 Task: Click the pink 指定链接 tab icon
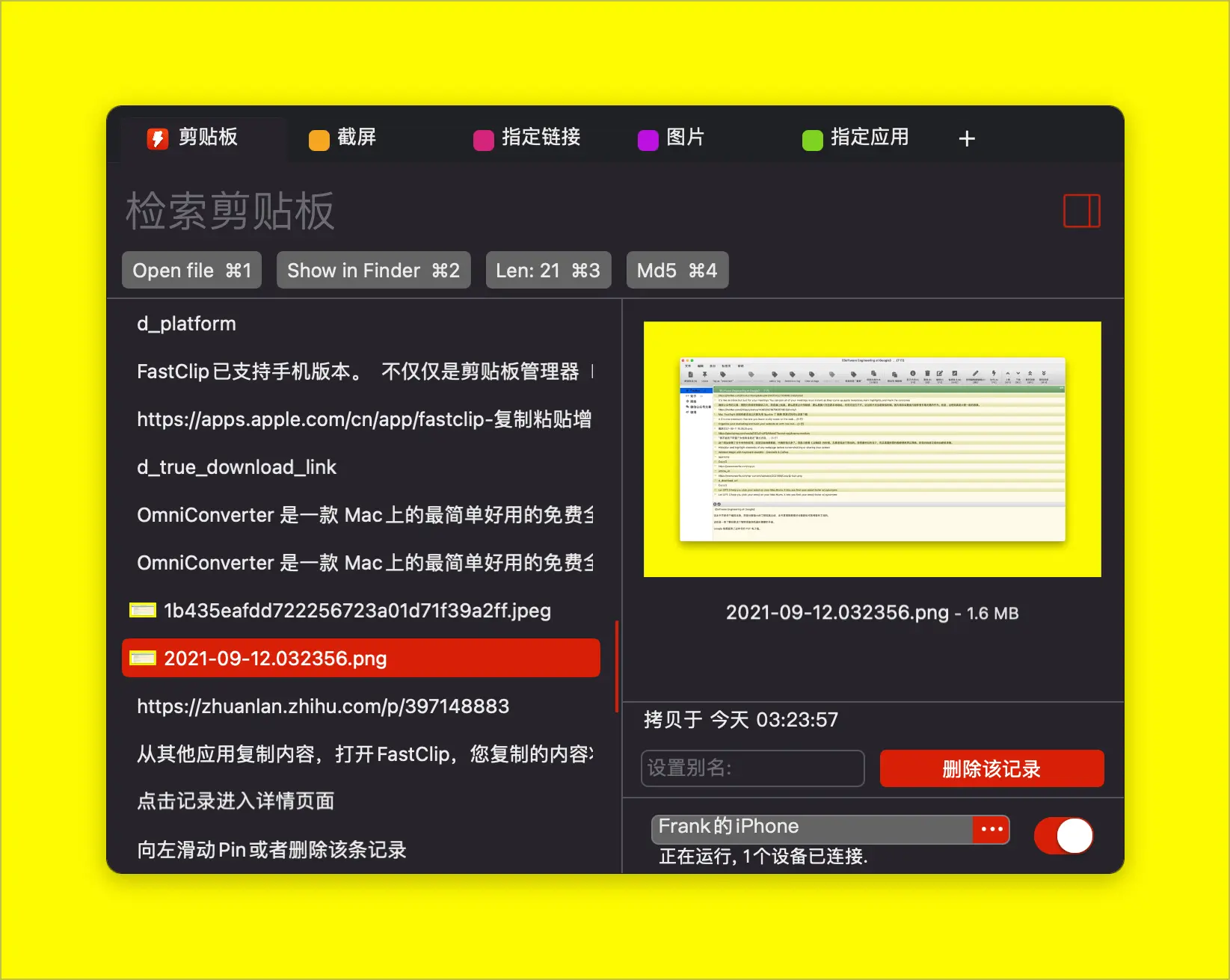pyautogui.click(x=484, y=140)
